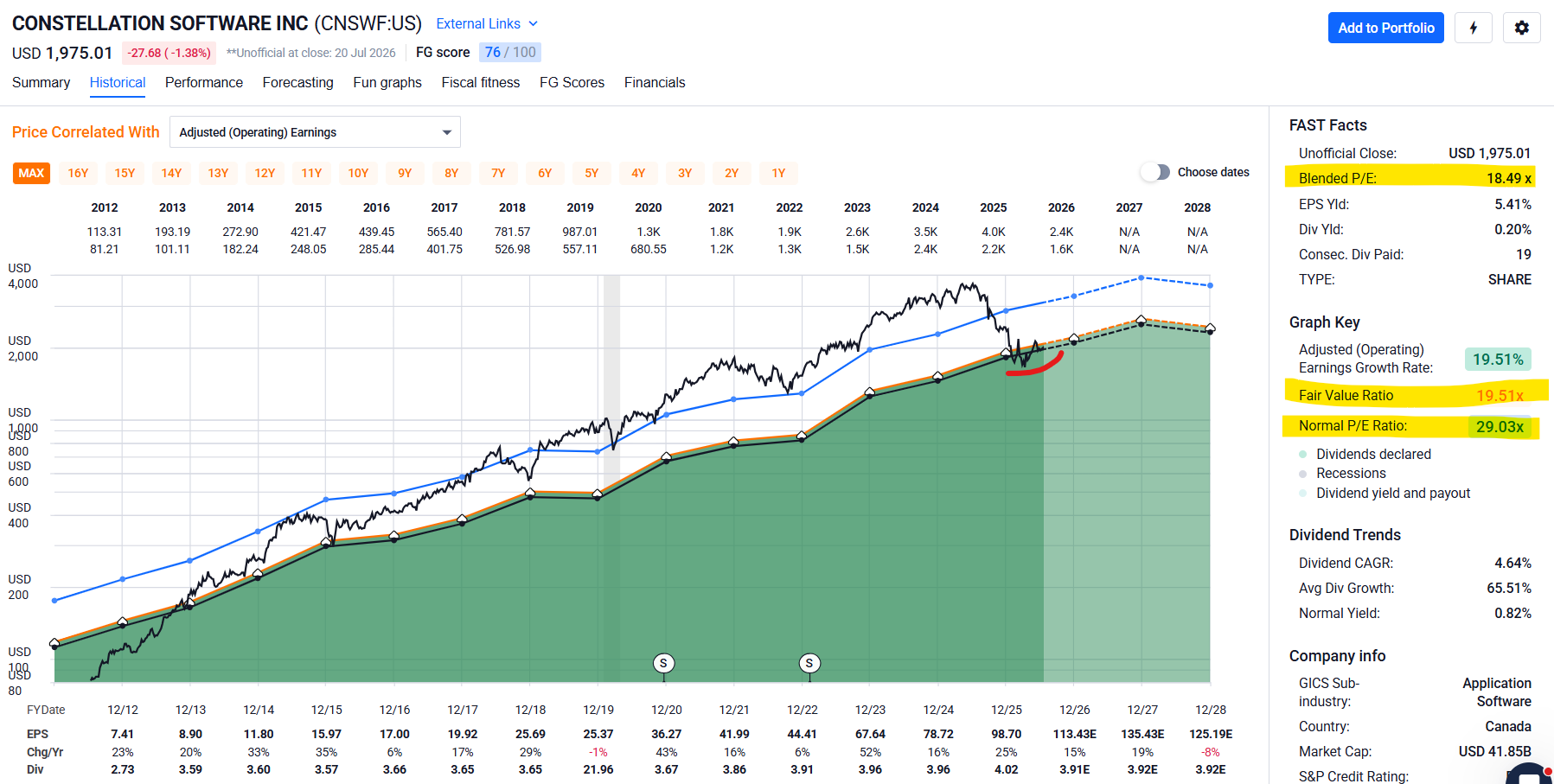This screenshot has height=784, width=1554.
Task: Click the stock split marker at 12/22
Action: pyautogui.click(x=809, y=663)
